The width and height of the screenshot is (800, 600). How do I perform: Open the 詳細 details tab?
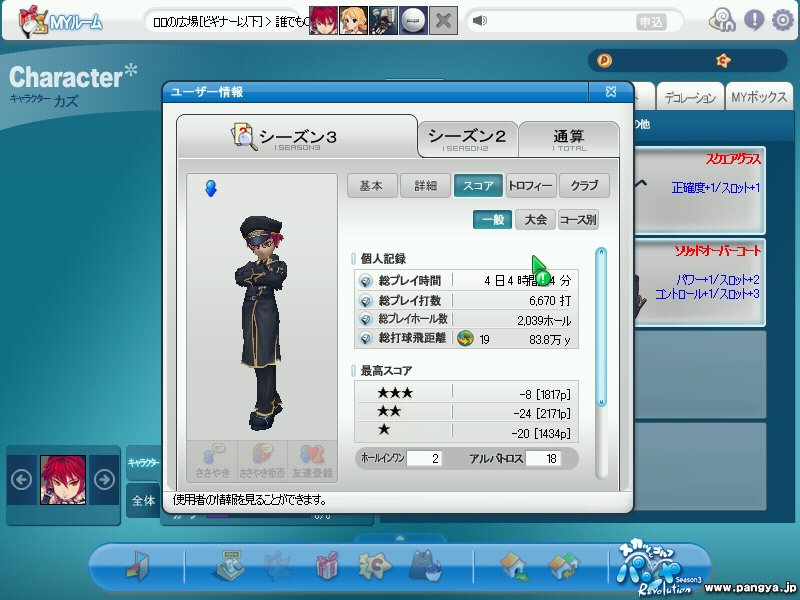click(426, 186)
